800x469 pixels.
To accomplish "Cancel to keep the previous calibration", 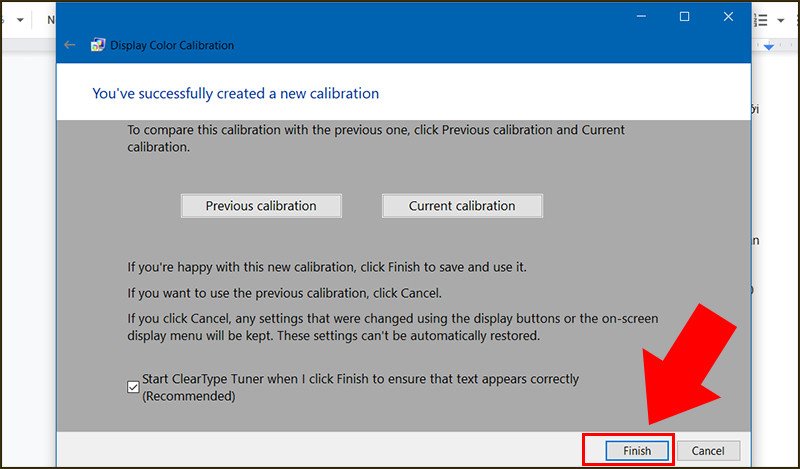I will 708,451.
